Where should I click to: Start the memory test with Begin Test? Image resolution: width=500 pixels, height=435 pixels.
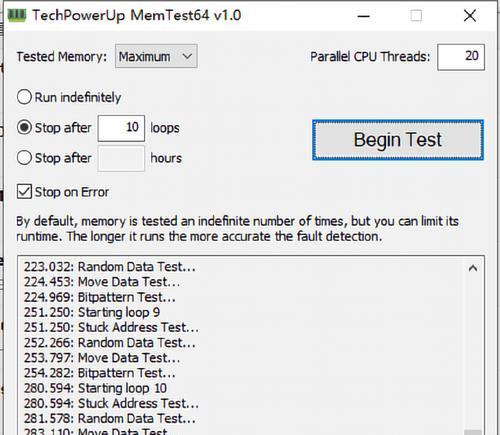(x=398, y=140)
